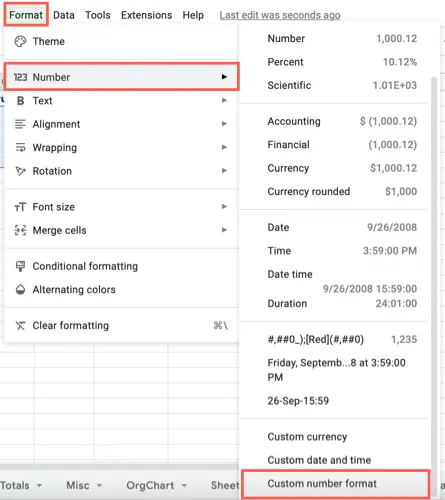The height and width of the screenshot is (500, 445).
Task: Click the Alternating colors droplet icon
Action: 20,290
